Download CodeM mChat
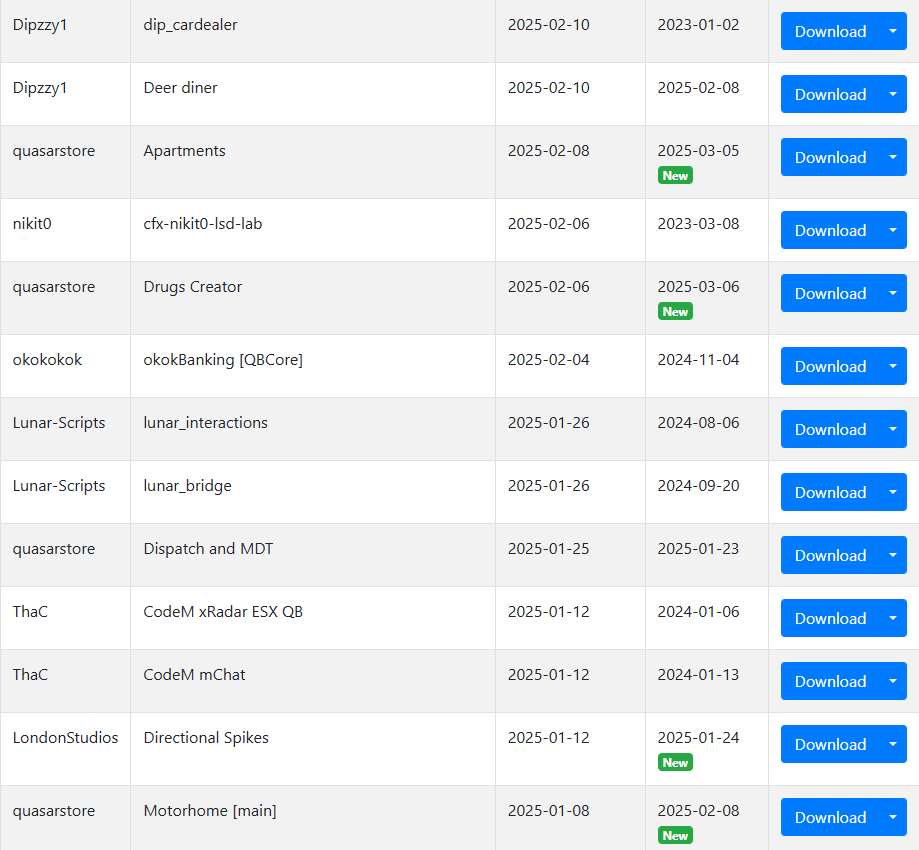The width and height of the screenshot is (919, 850). [x=830, y=681]
